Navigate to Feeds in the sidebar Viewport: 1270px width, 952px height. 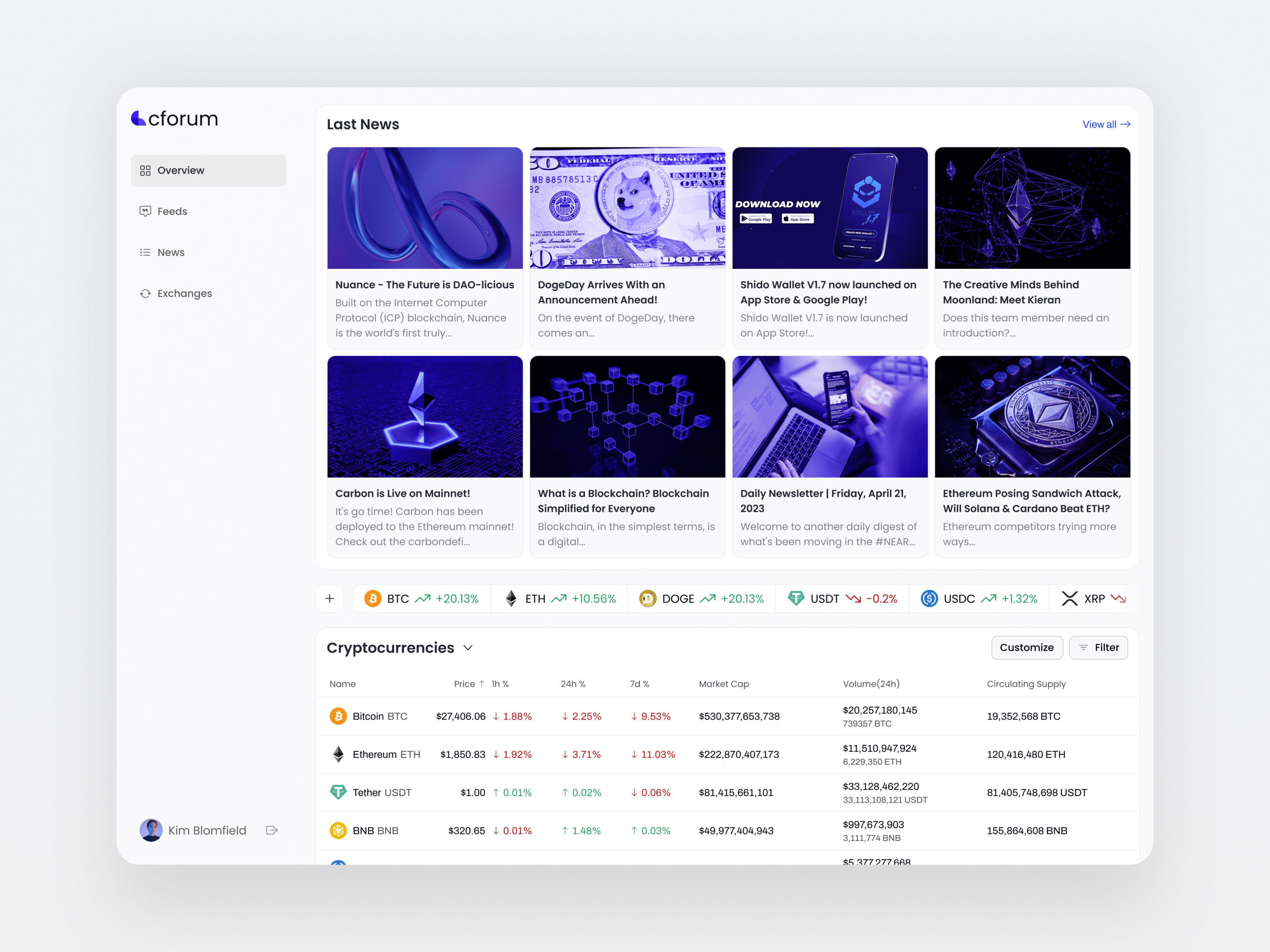point(146,211)
